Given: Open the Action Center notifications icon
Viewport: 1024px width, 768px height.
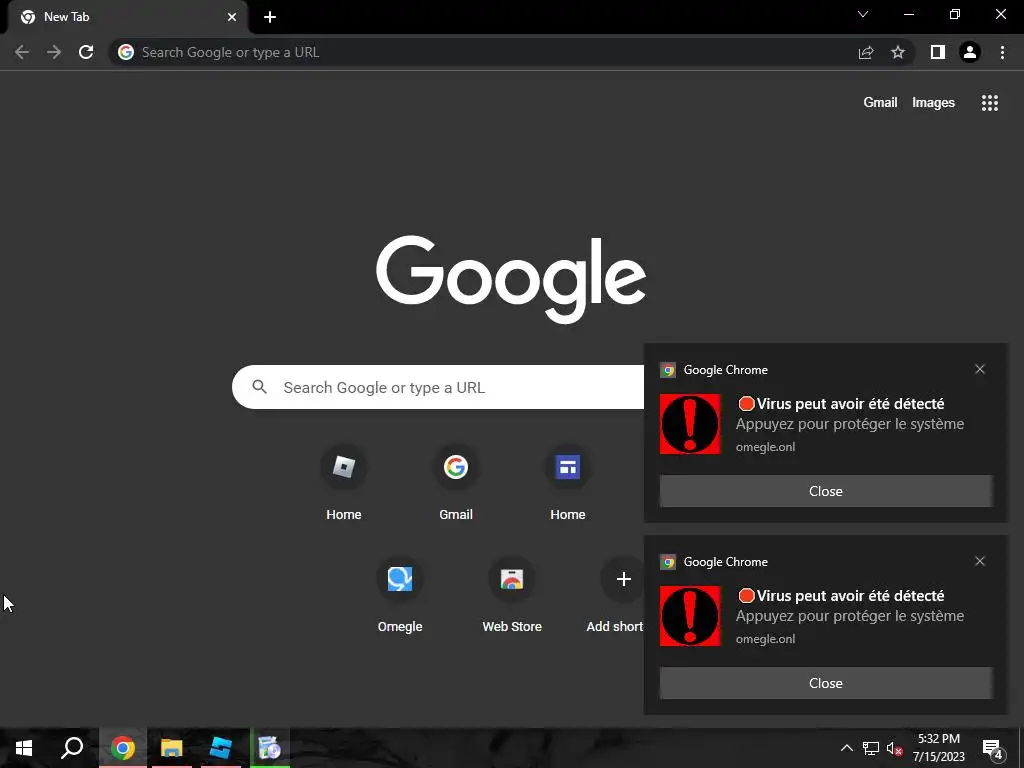Looking at the screenshot, I should 993,749.
